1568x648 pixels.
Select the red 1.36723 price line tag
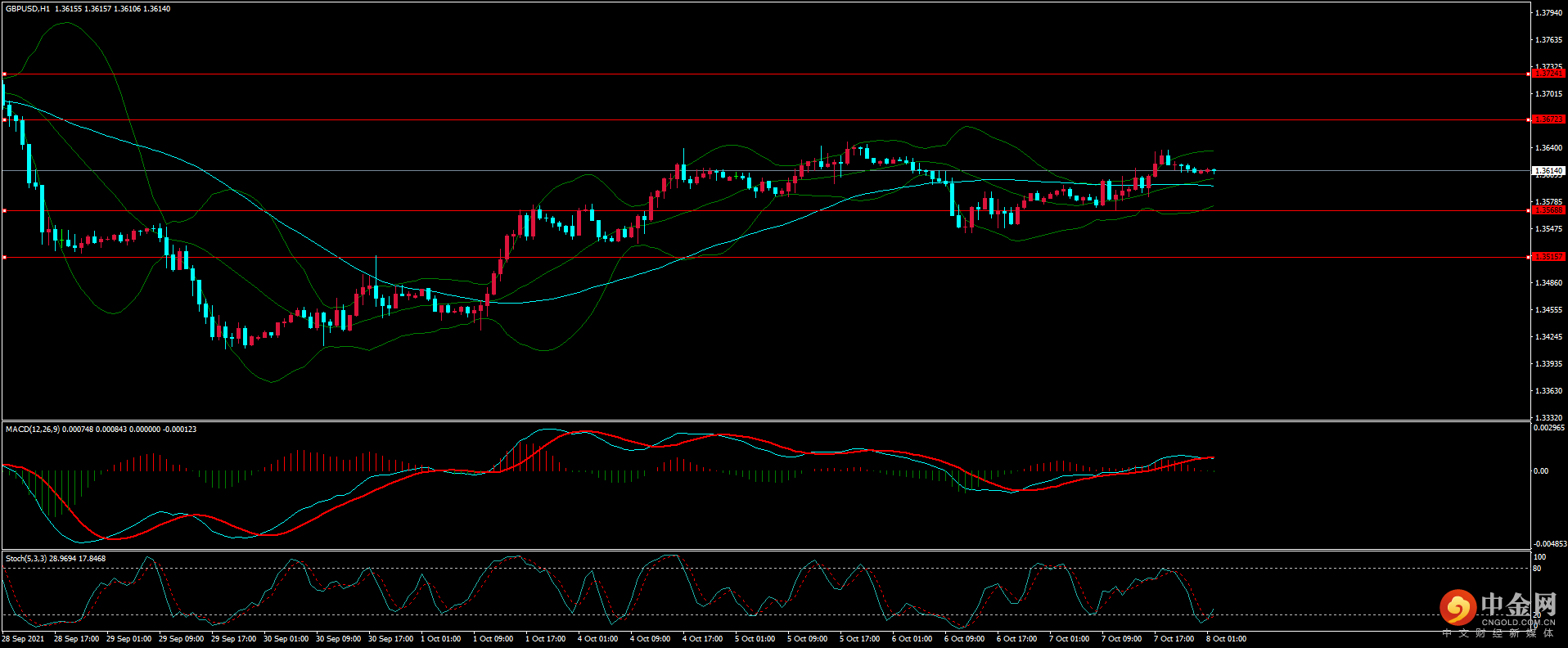[x=1548, y=119]
